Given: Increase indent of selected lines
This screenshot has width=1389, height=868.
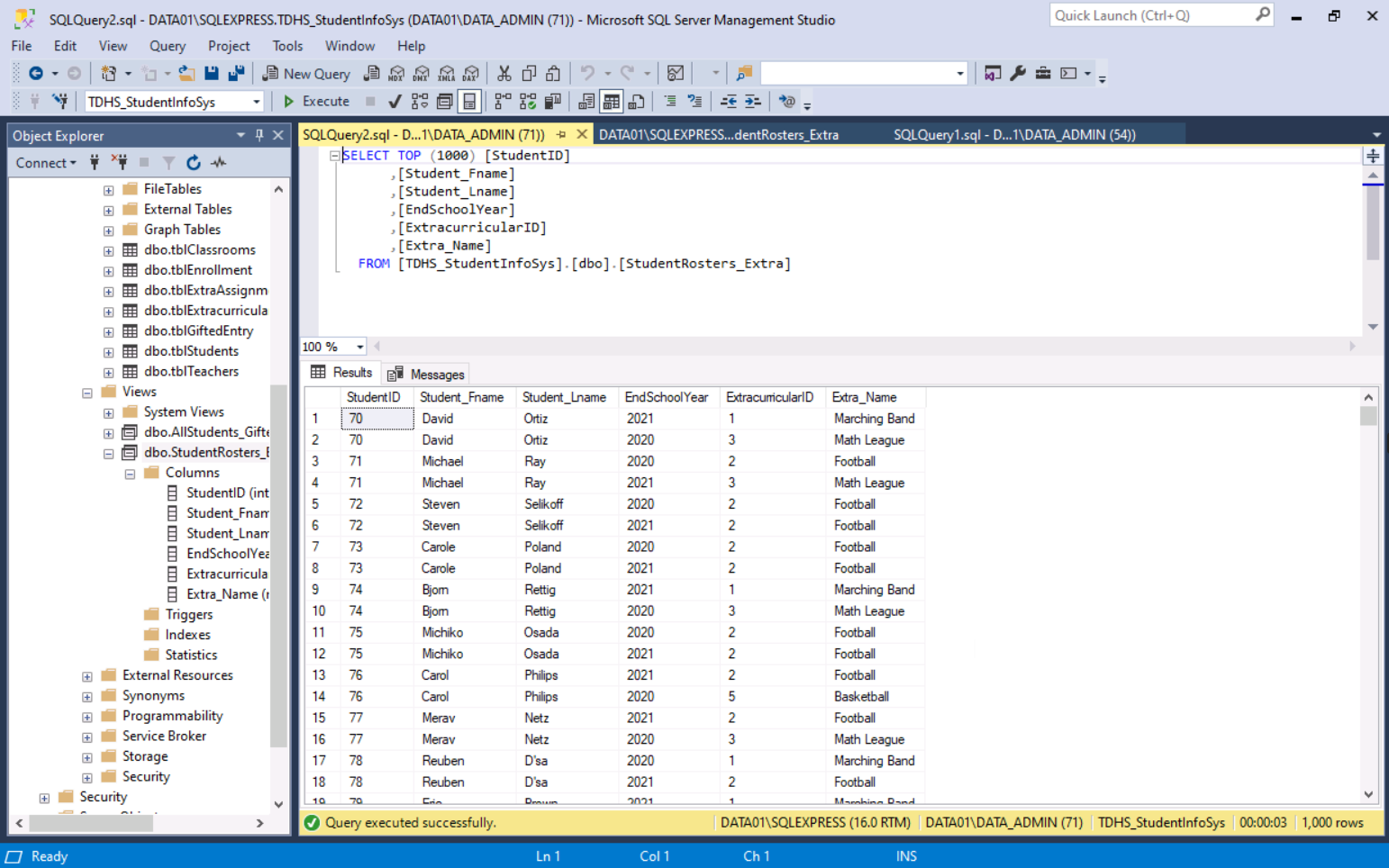Looking at the screenshot, I should click(753, 102).
